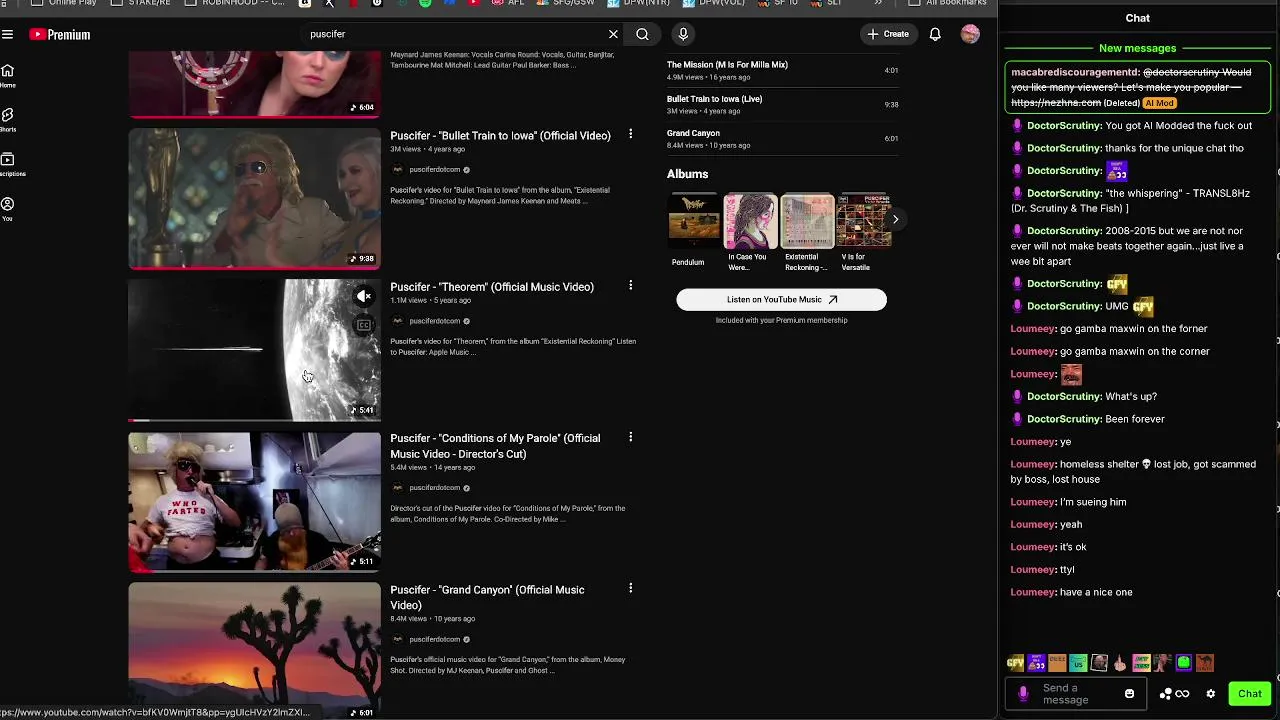Viewport: 1280px width, 720px height.
Task: Open the notifications bell
Action: (935, 34)
